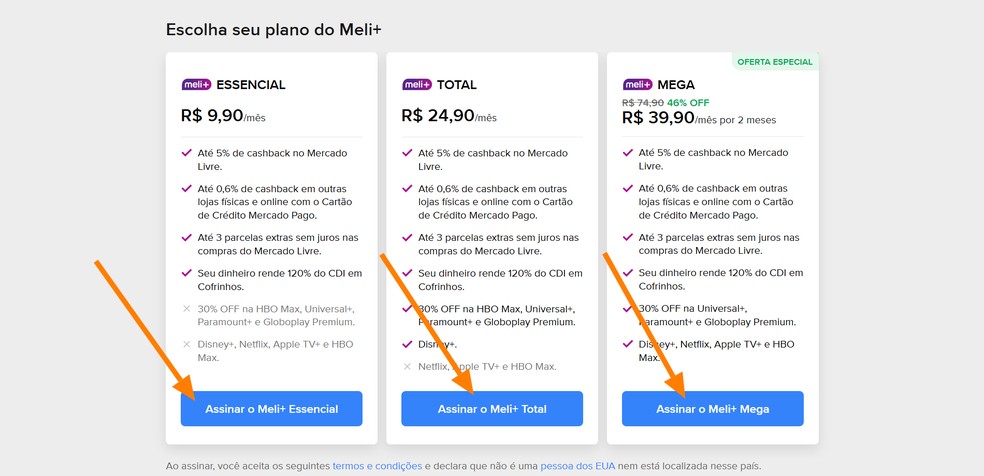Click the first cashback checkmark in Essencial plan
The height and width of the screenshot is (476, 984).
(187, 153)
